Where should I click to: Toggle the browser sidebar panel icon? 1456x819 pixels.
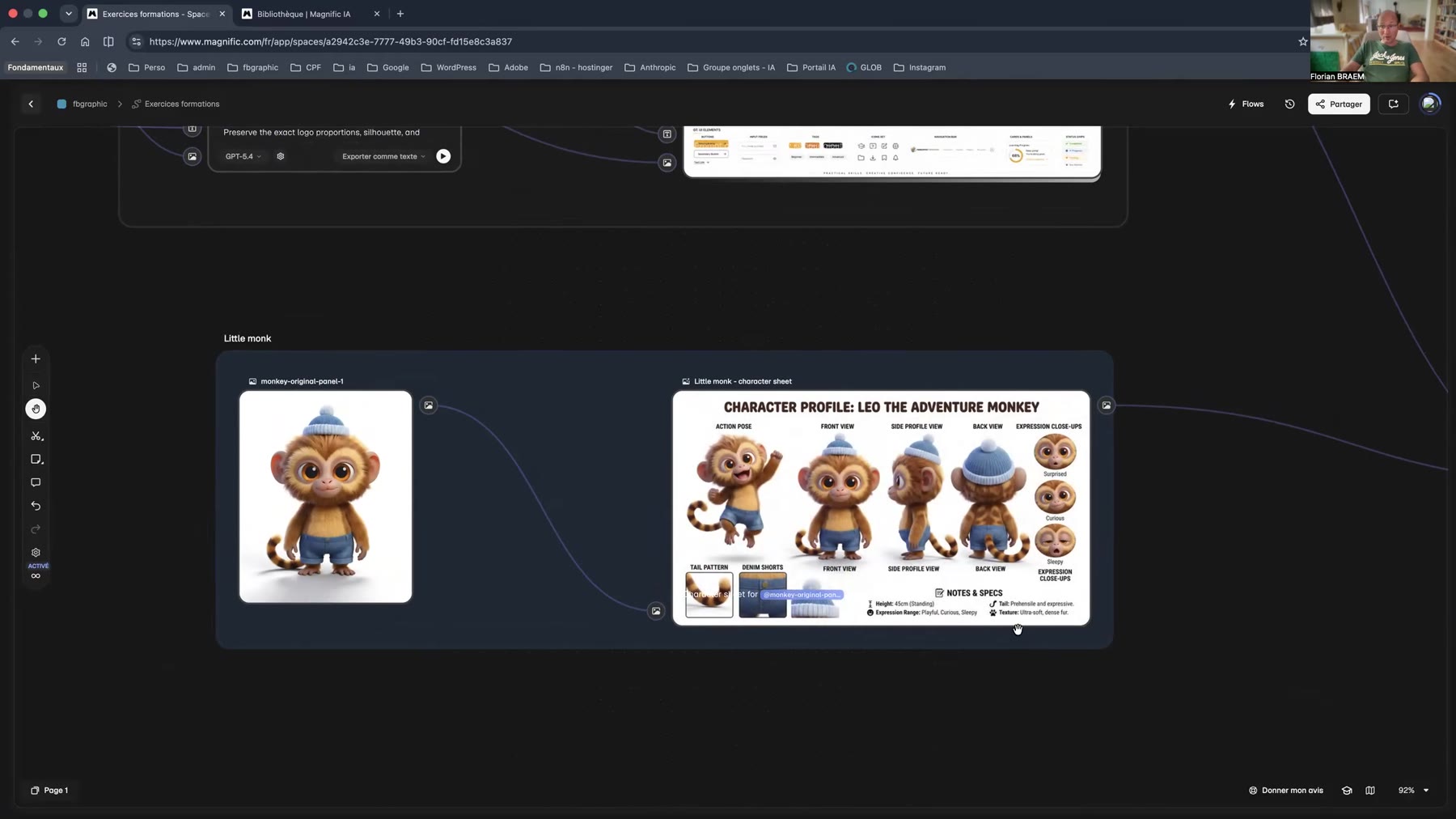click(x=108, y=41)
